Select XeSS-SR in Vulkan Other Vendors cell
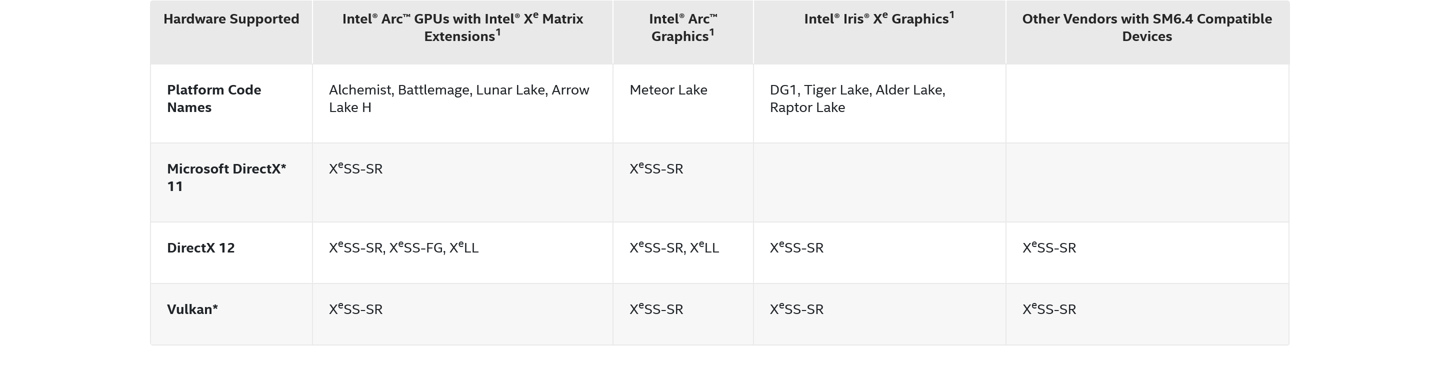This screenshot has height=368, width=1440. [x=1049, y=309]
